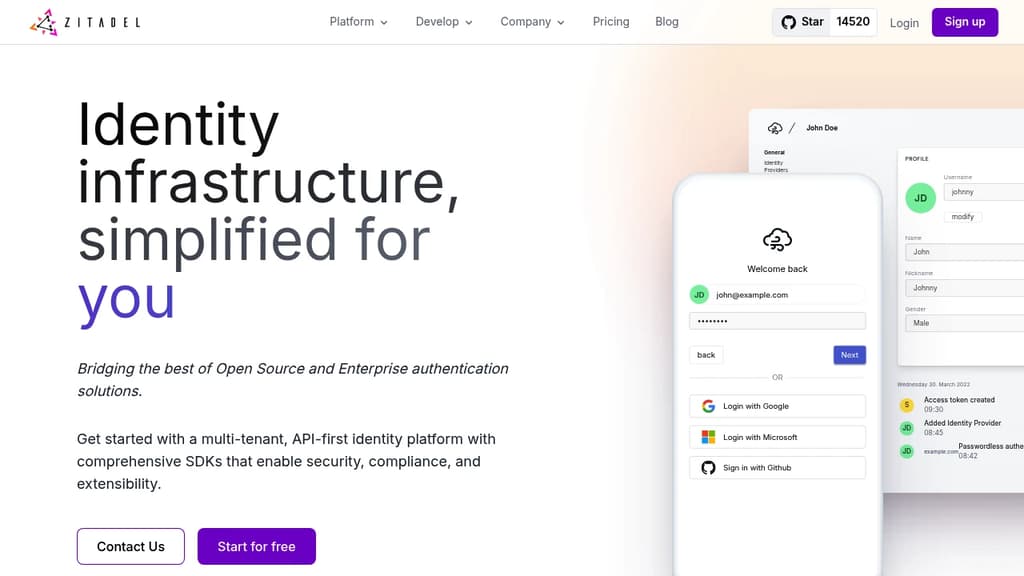
Task: Go to the Blog page
Action: pyautogui.click(x=667, y=22)
